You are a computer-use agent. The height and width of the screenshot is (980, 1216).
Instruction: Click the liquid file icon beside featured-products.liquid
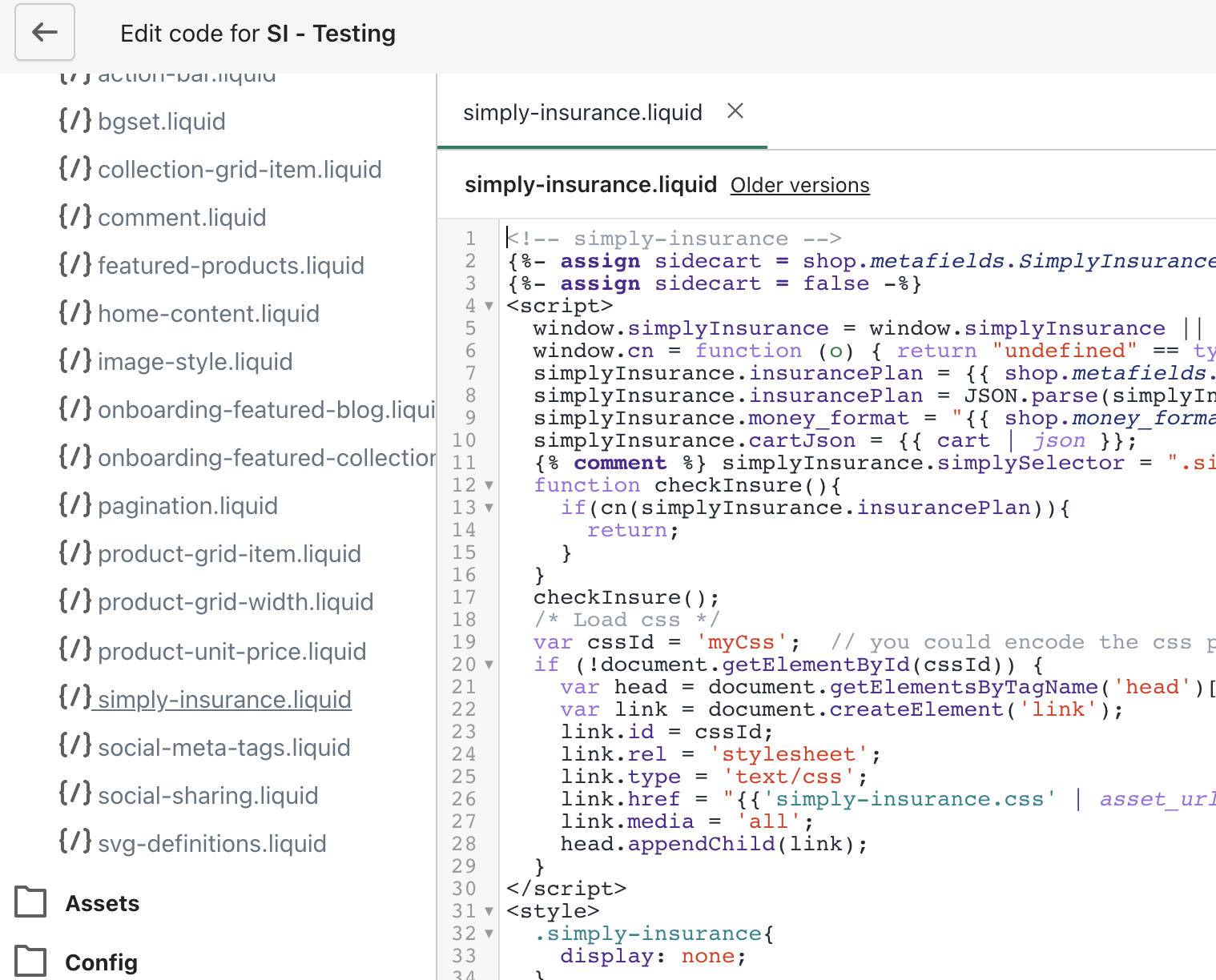74,265
